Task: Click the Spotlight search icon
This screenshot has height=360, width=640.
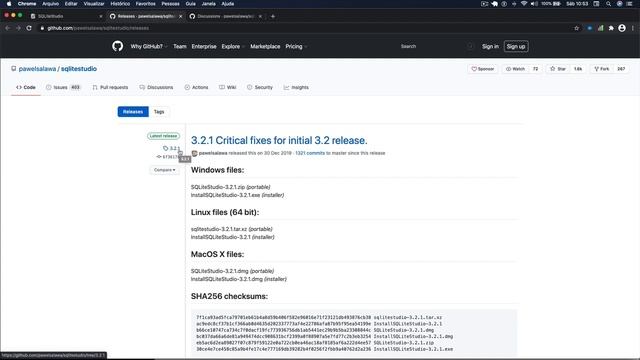Action: [608, 4]
